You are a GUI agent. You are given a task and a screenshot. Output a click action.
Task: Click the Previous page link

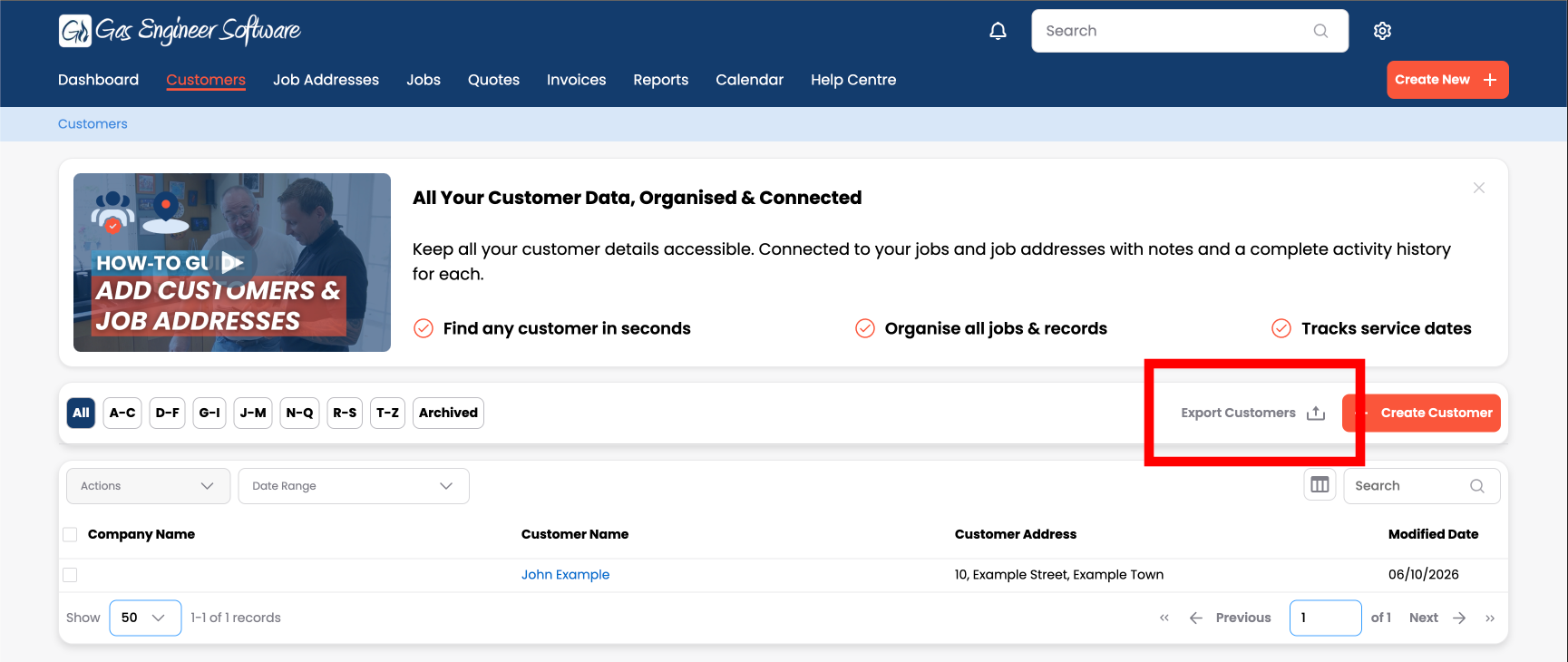click(1243, 618)
